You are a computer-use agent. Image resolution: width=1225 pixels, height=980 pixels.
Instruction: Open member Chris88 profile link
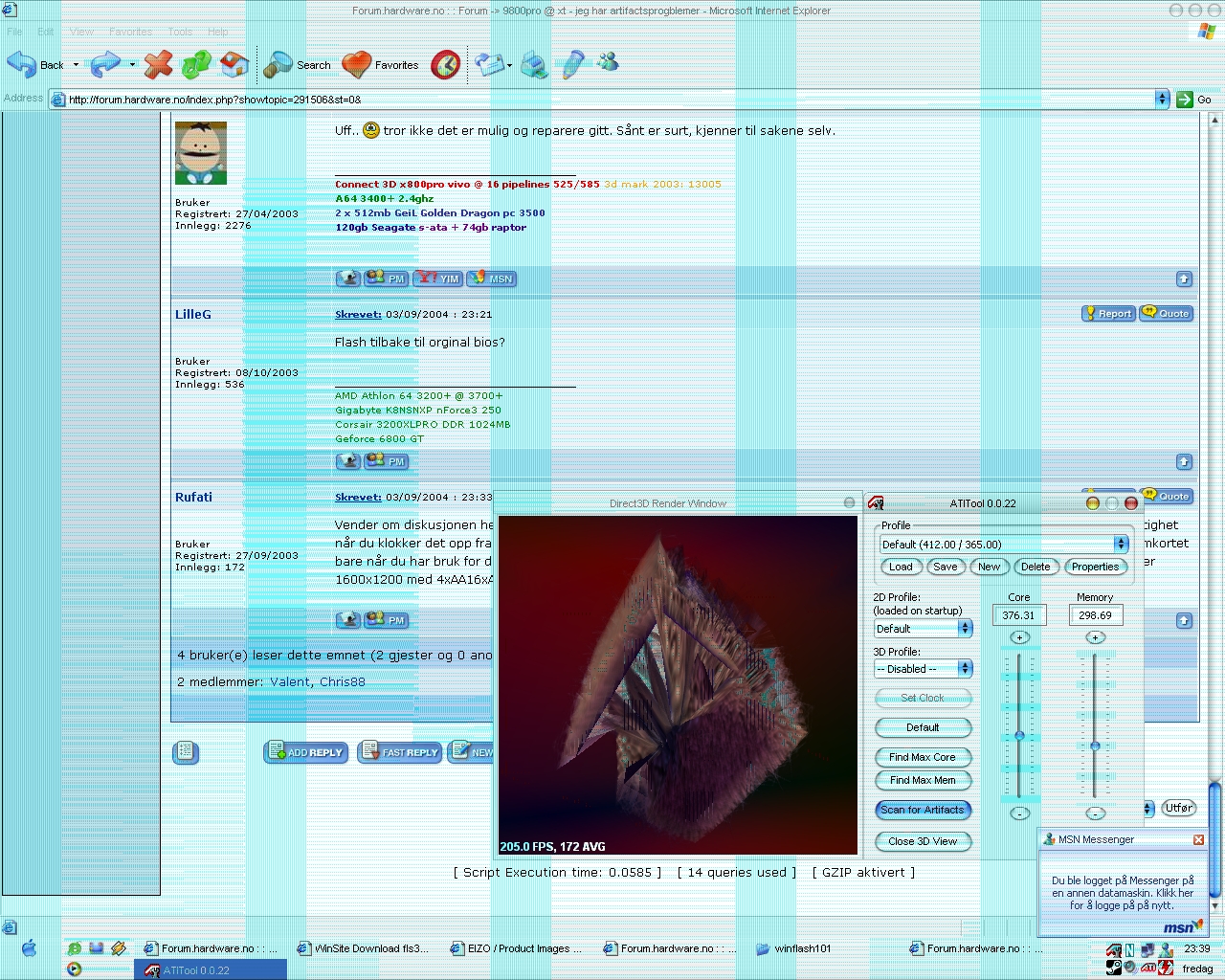point(343,681)
